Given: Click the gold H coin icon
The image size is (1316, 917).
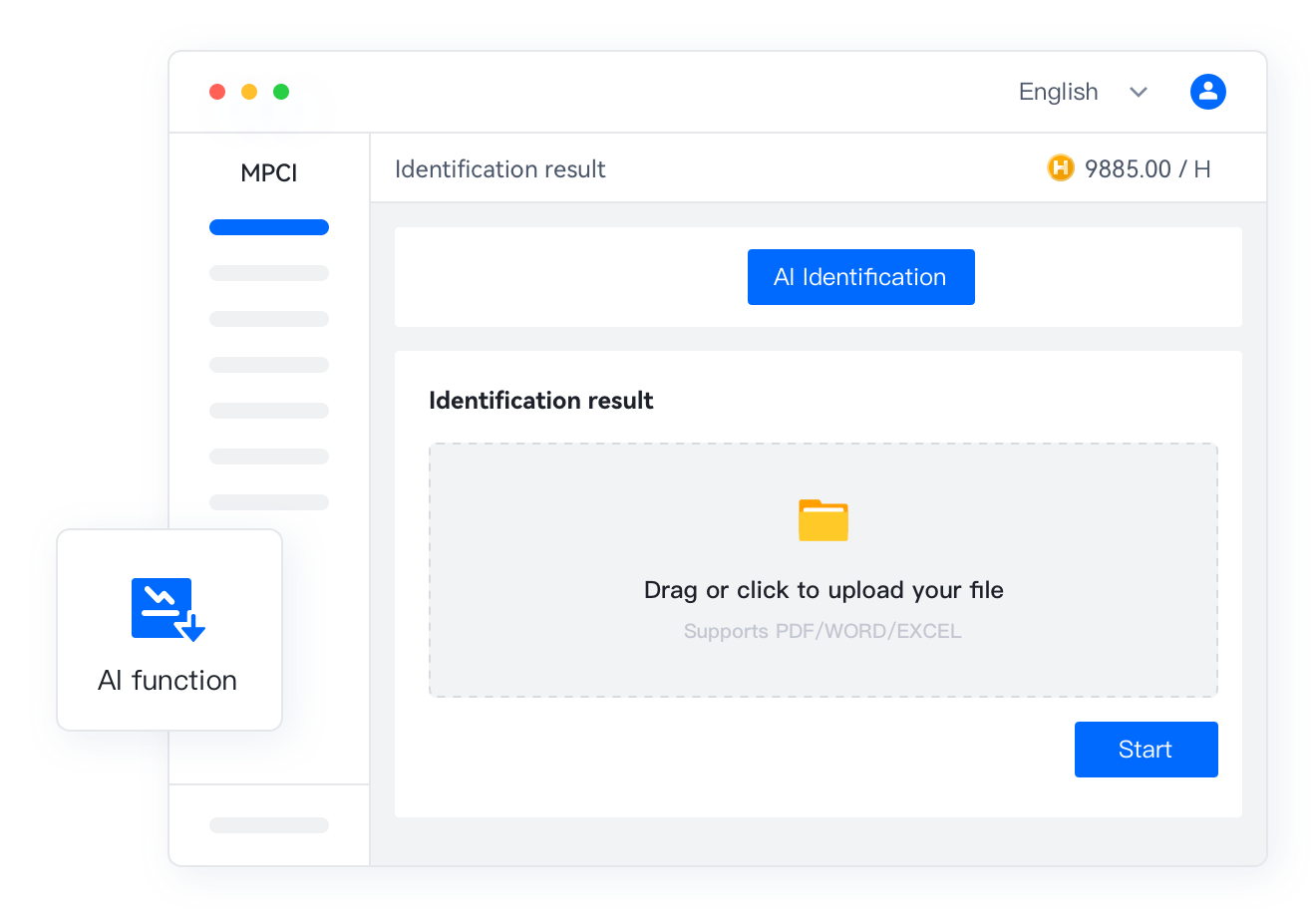Looking at the screenshot, I should 1061,168.
